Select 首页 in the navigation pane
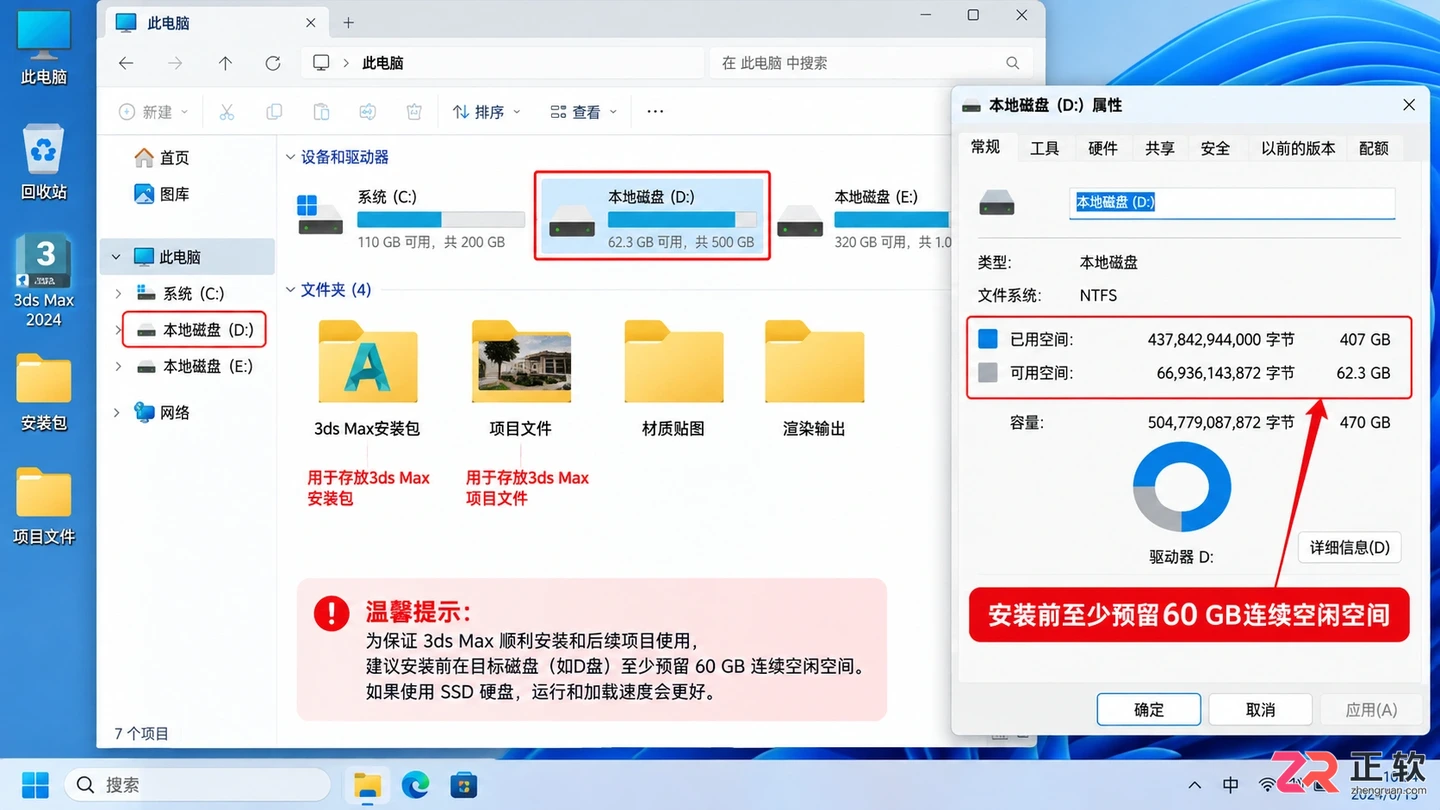This screenshot has width=1440, height=810. [162, 158]
